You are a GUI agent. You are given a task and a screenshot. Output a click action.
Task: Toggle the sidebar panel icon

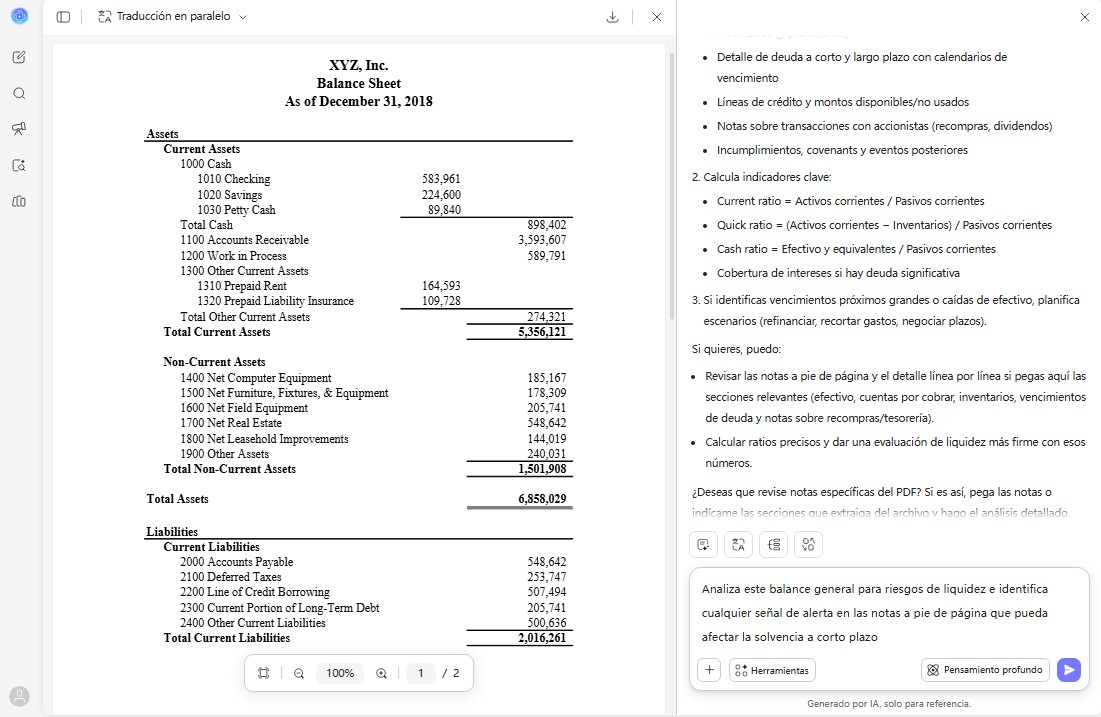tap(63, 17)
